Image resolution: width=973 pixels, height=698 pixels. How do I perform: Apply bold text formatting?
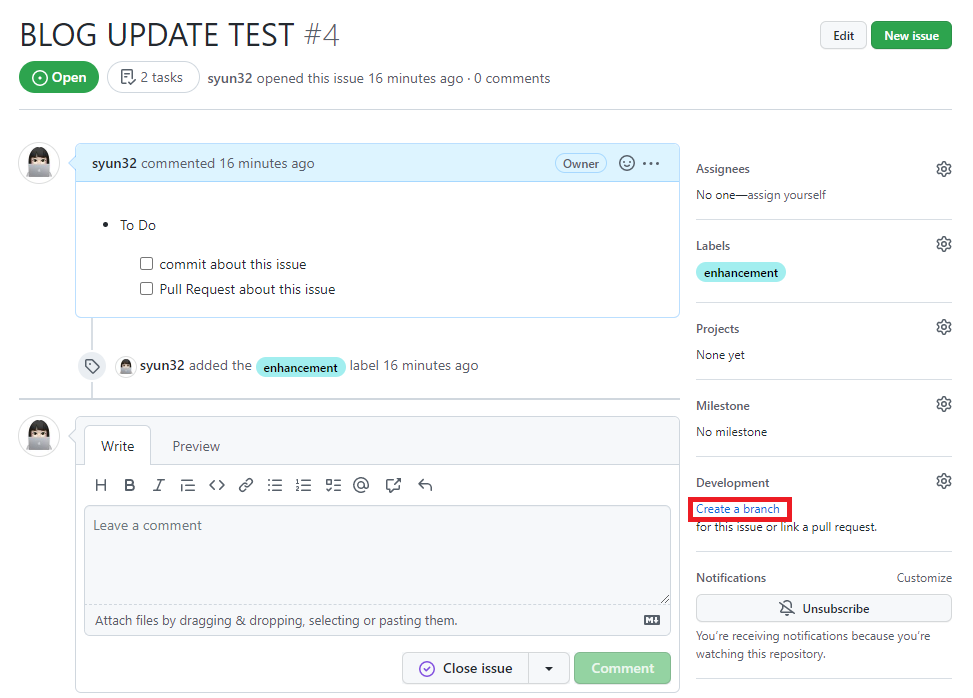click(130, 485)
